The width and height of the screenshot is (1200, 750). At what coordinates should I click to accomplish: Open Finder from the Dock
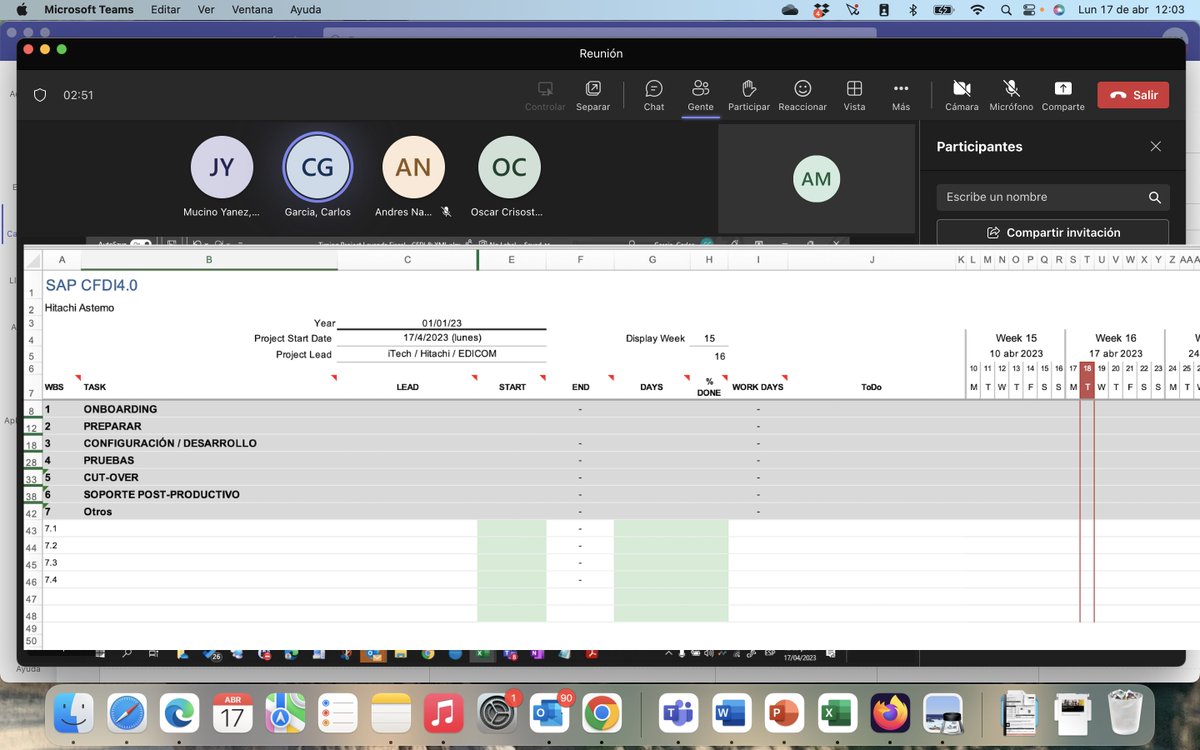[73, 714]
